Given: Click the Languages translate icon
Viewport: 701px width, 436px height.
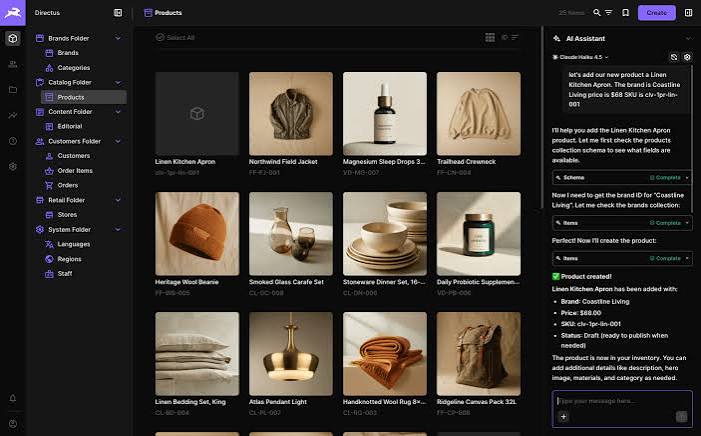Looking at the screenshot, I should pos(49,244).
